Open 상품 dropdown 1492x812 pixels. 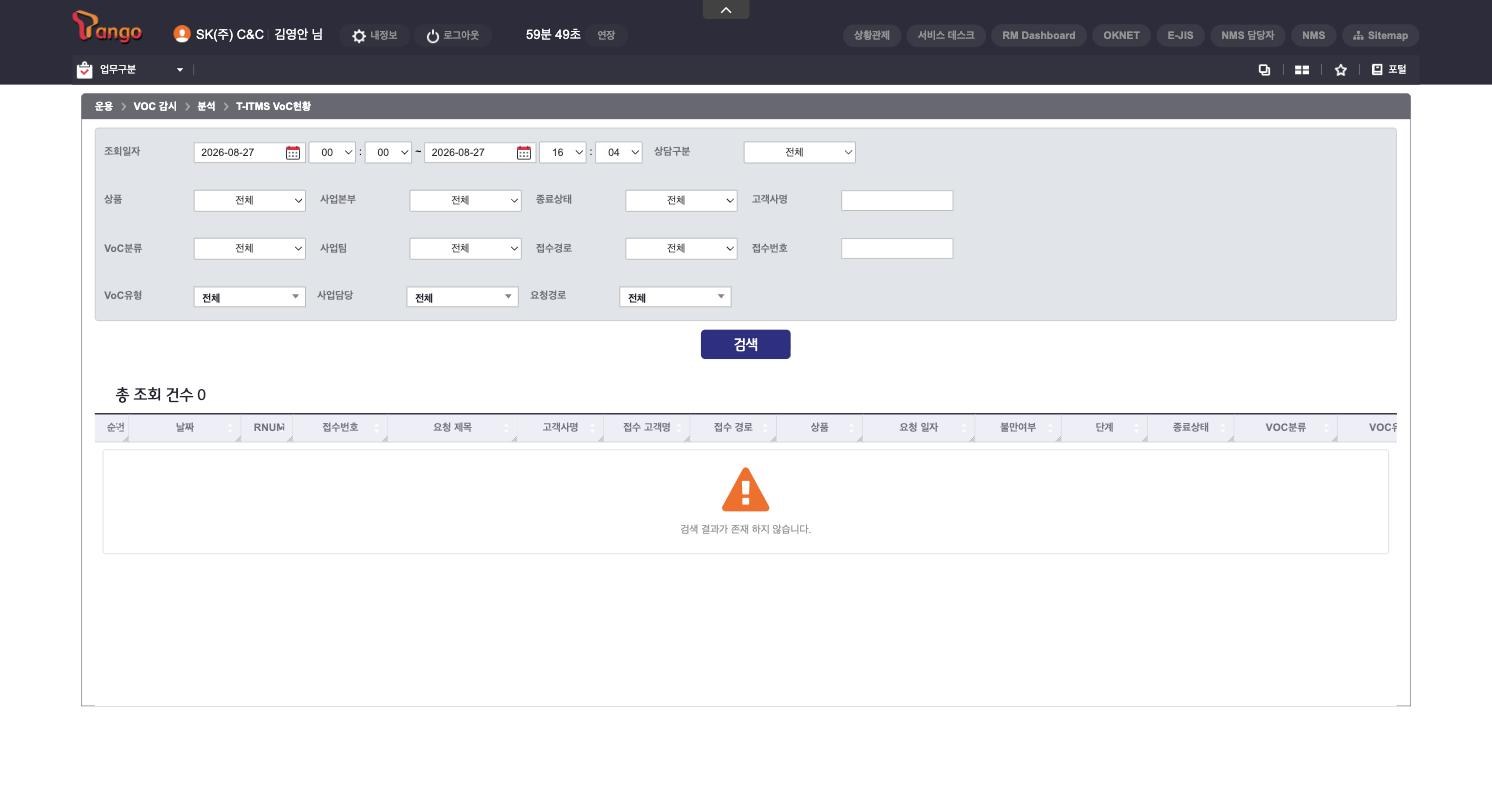250,201
